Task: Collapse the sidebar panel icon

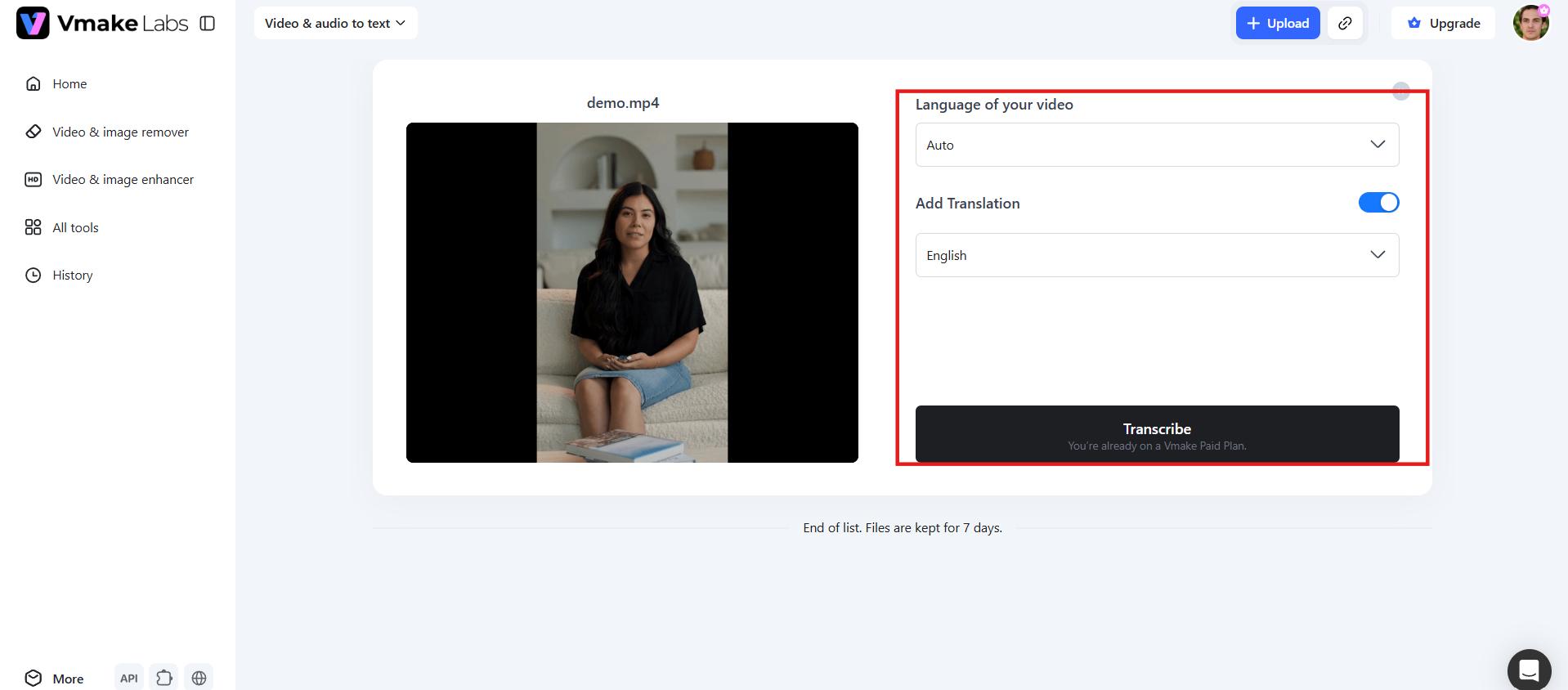Action: pos(208,24)
